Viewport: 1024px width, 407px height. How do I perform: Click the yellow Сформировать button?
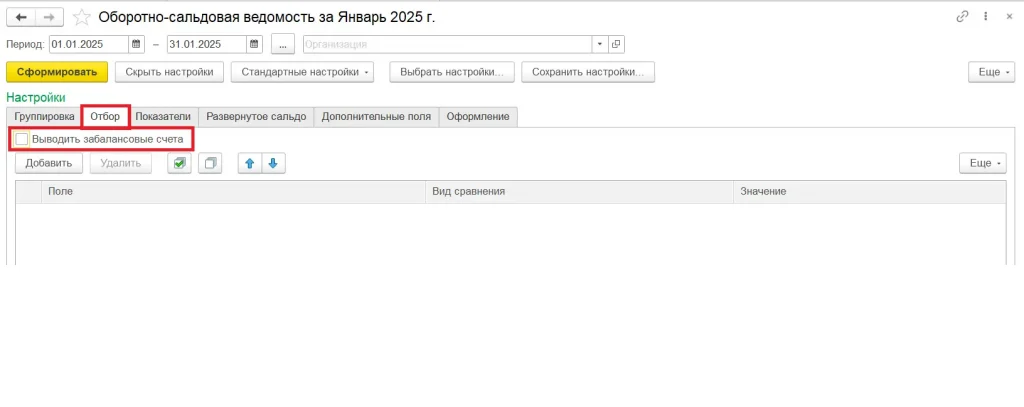pyautogui.click(x=57, y=72)
